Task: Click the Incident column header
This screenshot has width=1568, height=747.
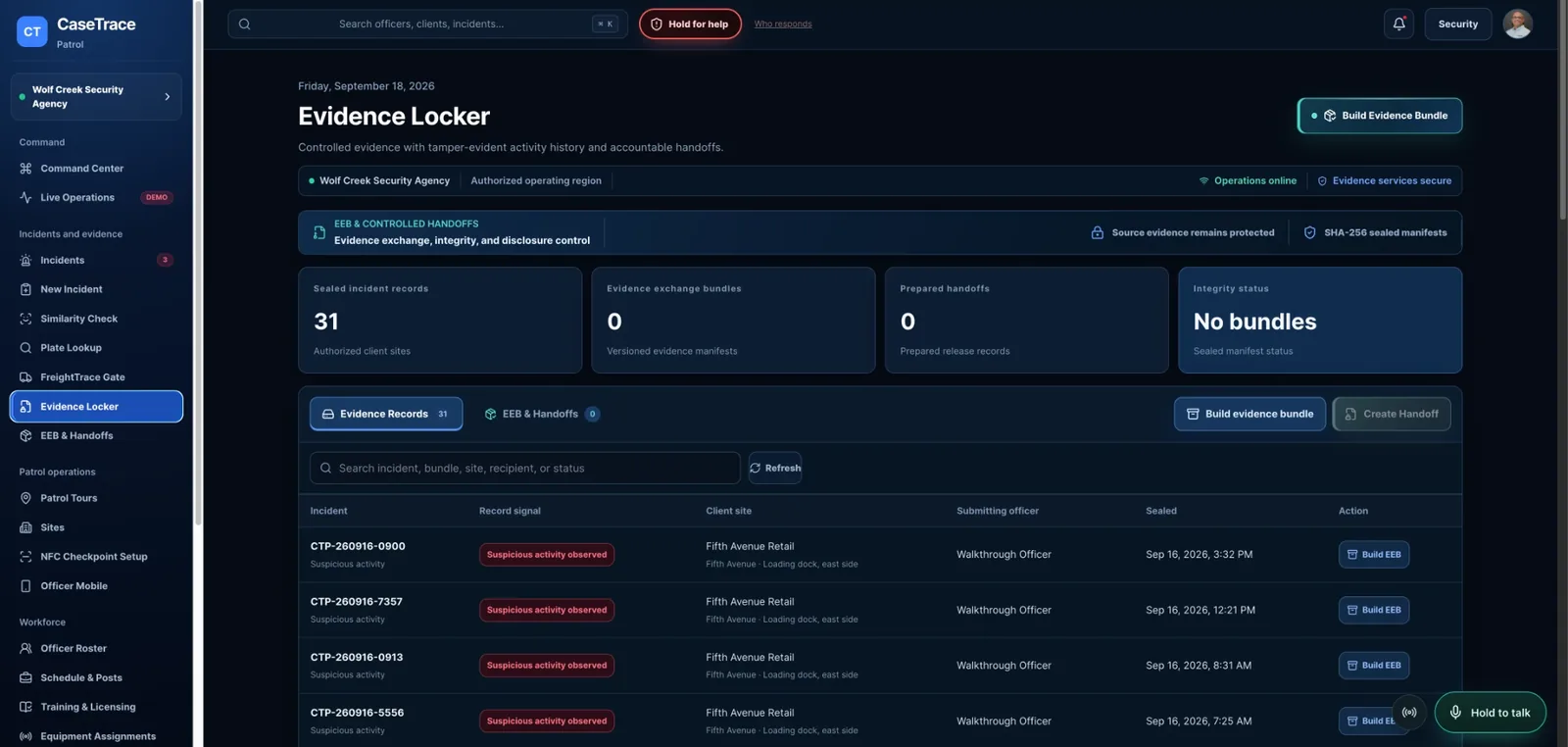Action: pyautogui.click(x=329, y=511)
